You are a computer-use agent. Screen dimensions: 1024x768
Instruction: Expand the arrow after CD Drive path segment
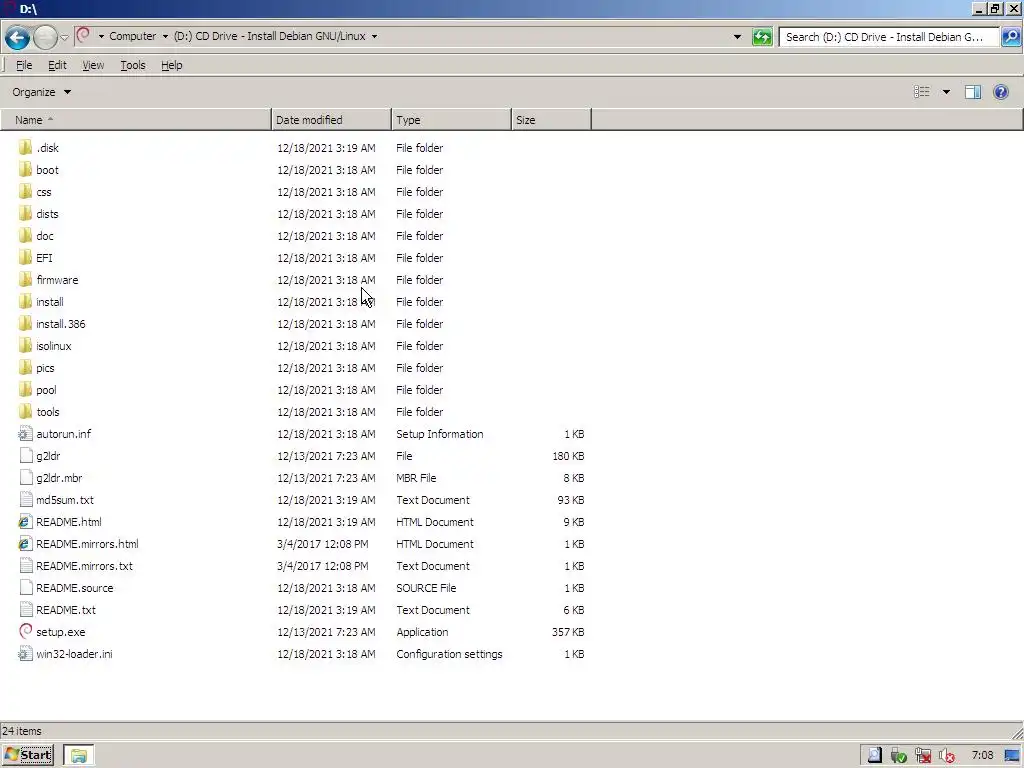click(x=374, y=37)
